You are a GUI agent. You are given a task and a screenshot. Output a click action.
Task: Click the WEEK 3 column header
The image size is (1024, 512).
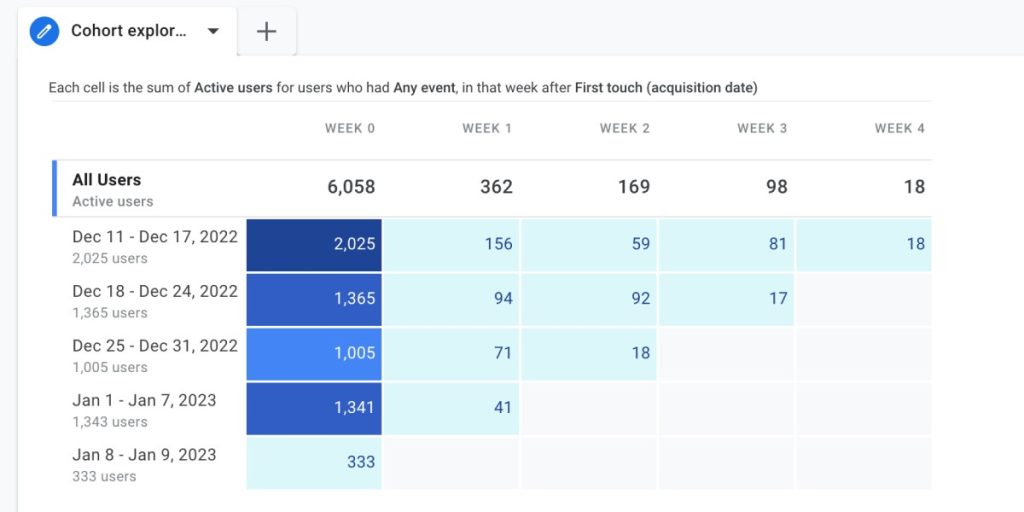762,128
